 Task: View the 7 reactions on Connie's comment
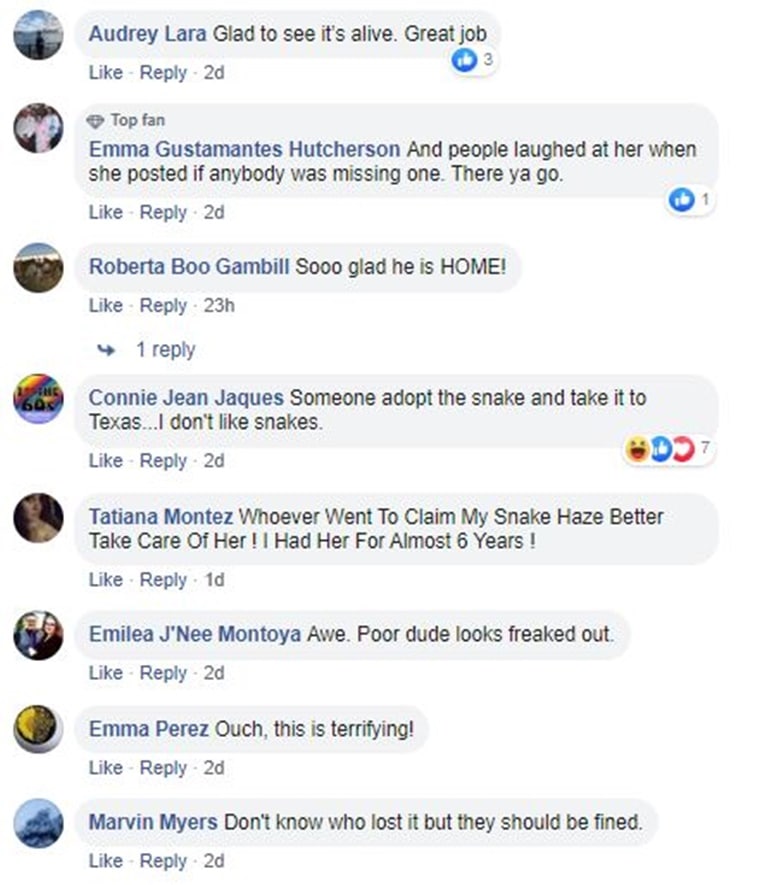pyautogui.click(x=669, y=449)
